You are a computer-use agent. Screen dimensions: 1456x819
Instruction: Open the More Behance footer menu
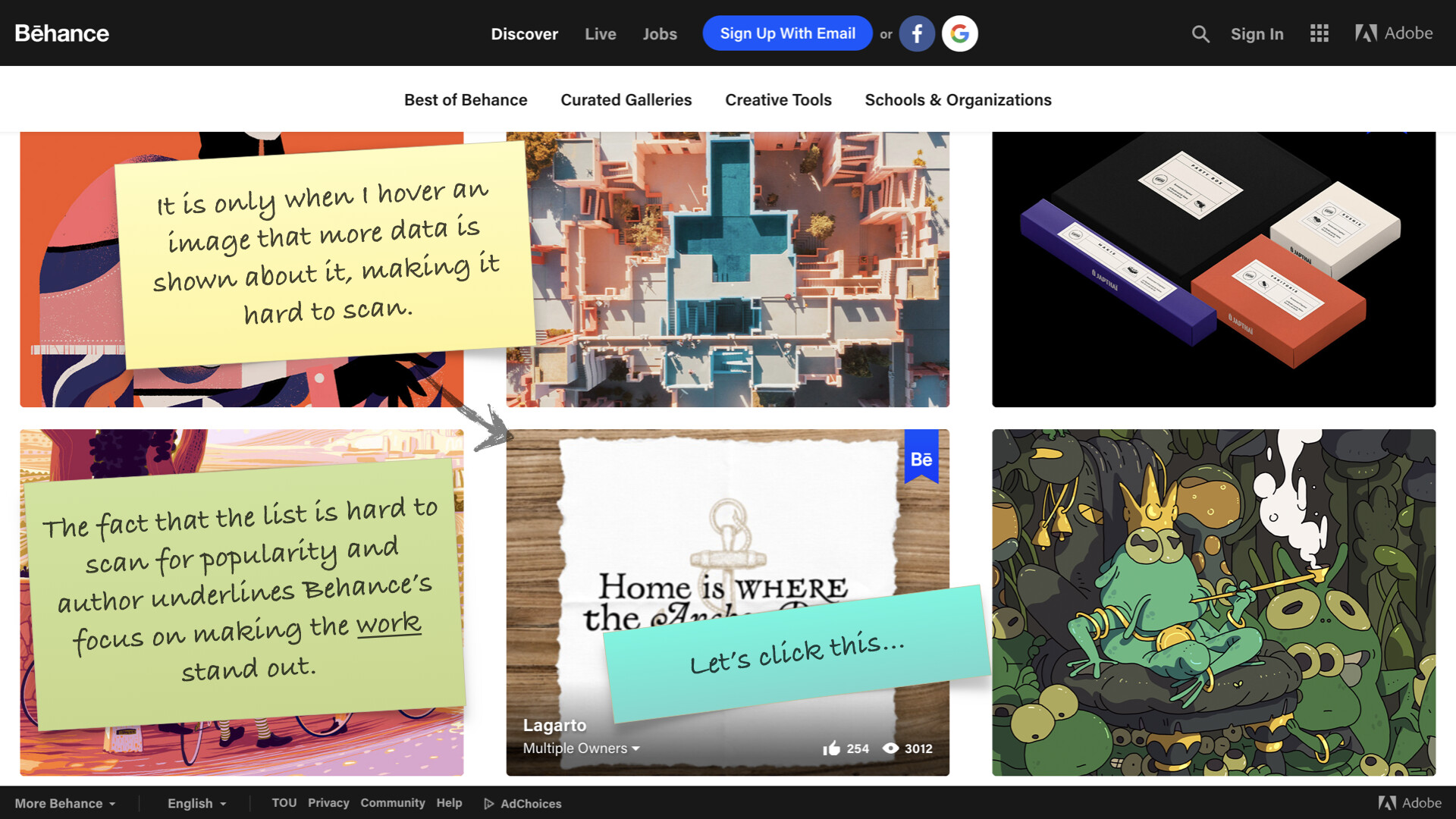(65, 804)
